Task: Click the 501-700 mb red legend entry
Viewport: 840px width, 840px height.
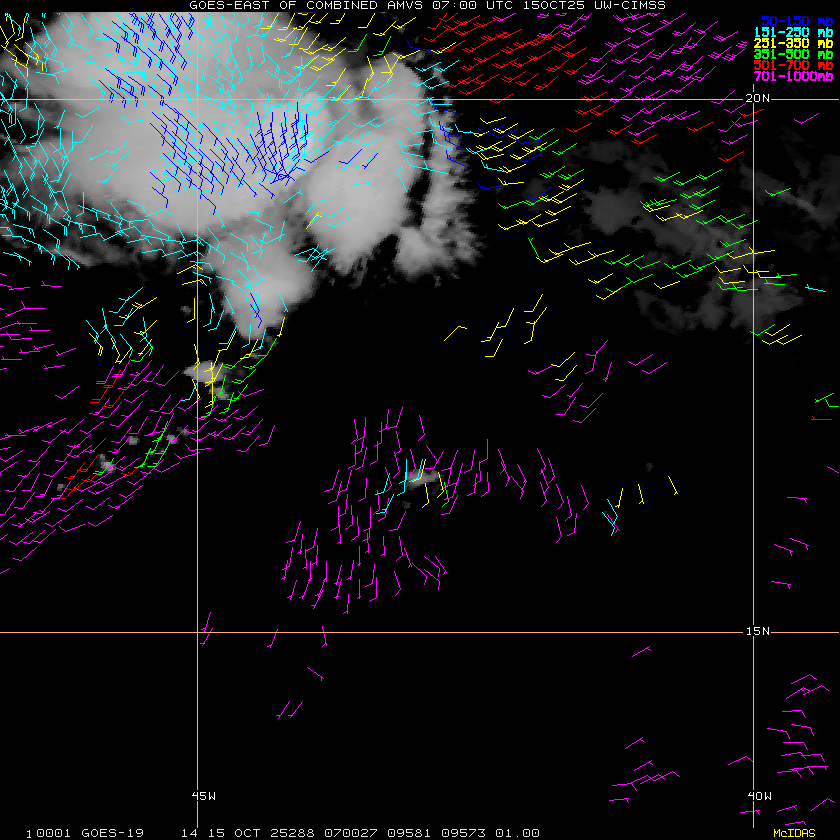Action: coord(793,65)
